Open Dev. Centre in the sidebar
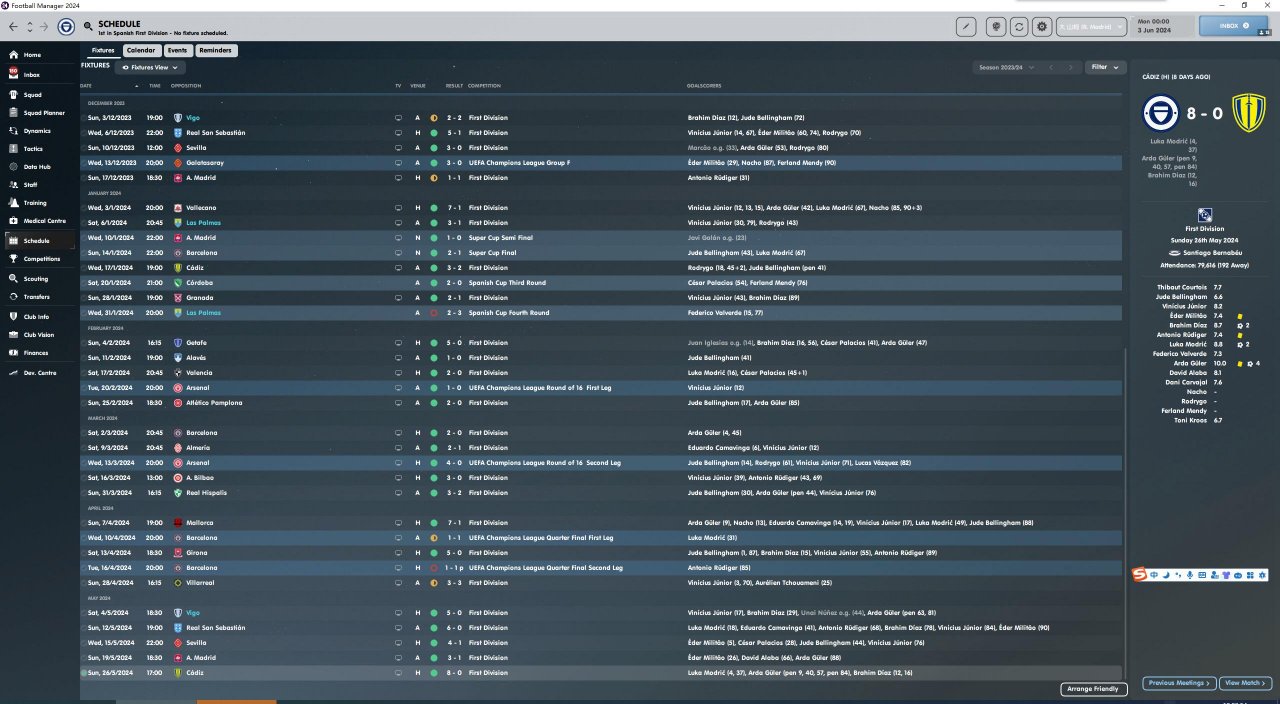This screenshot has width=1280, height=704. coord(40,373)
